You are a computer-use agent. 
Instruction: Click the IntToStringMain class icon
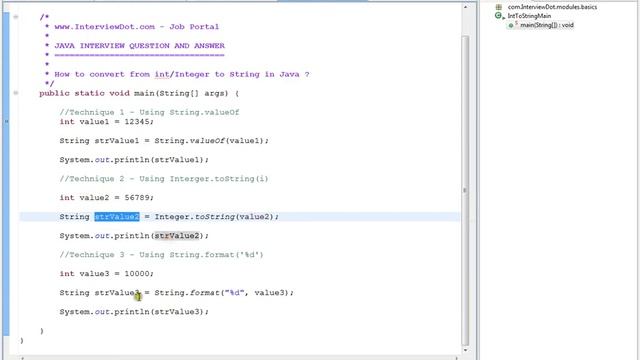498,16
